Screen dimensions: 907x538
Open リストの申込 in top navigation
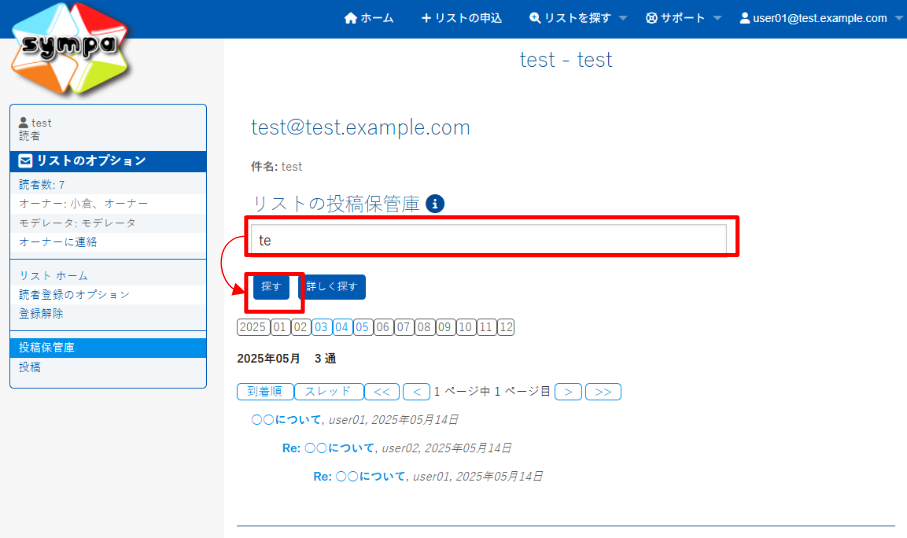(x=462, y=18)
